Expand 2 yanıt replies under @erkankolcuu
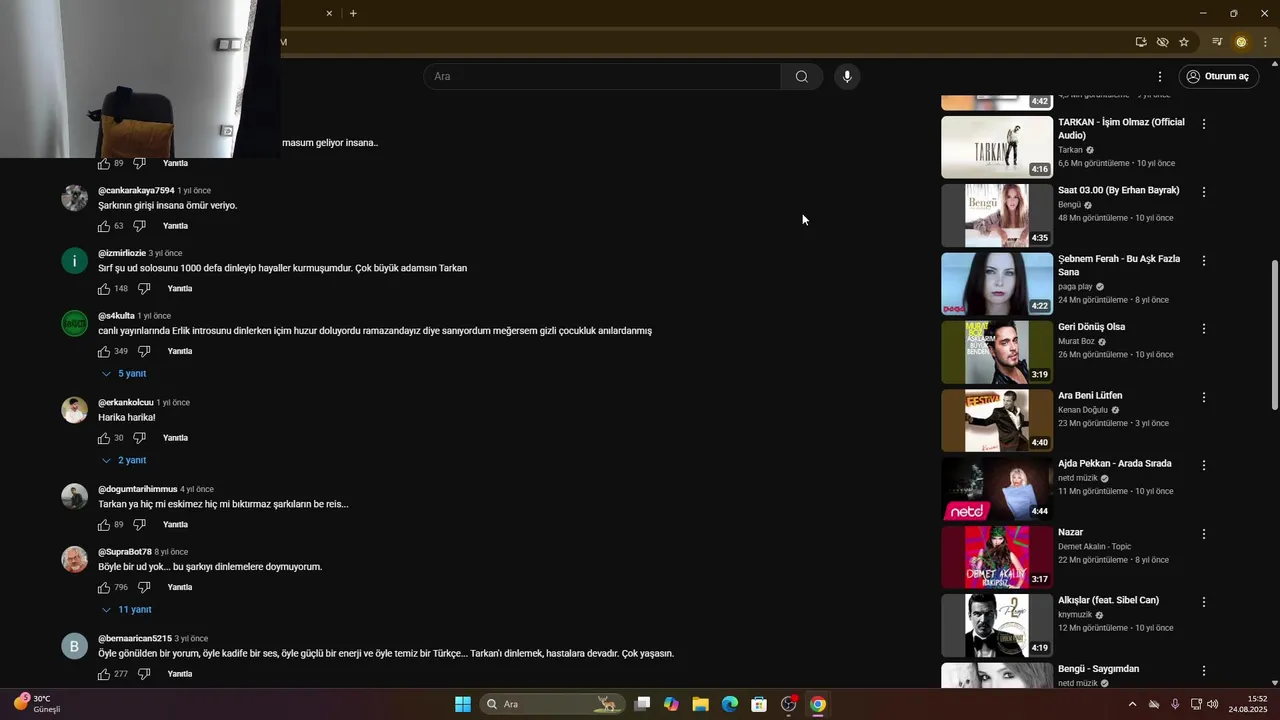The width and height of the screenshot is (1280, 720). click(125, 461)
